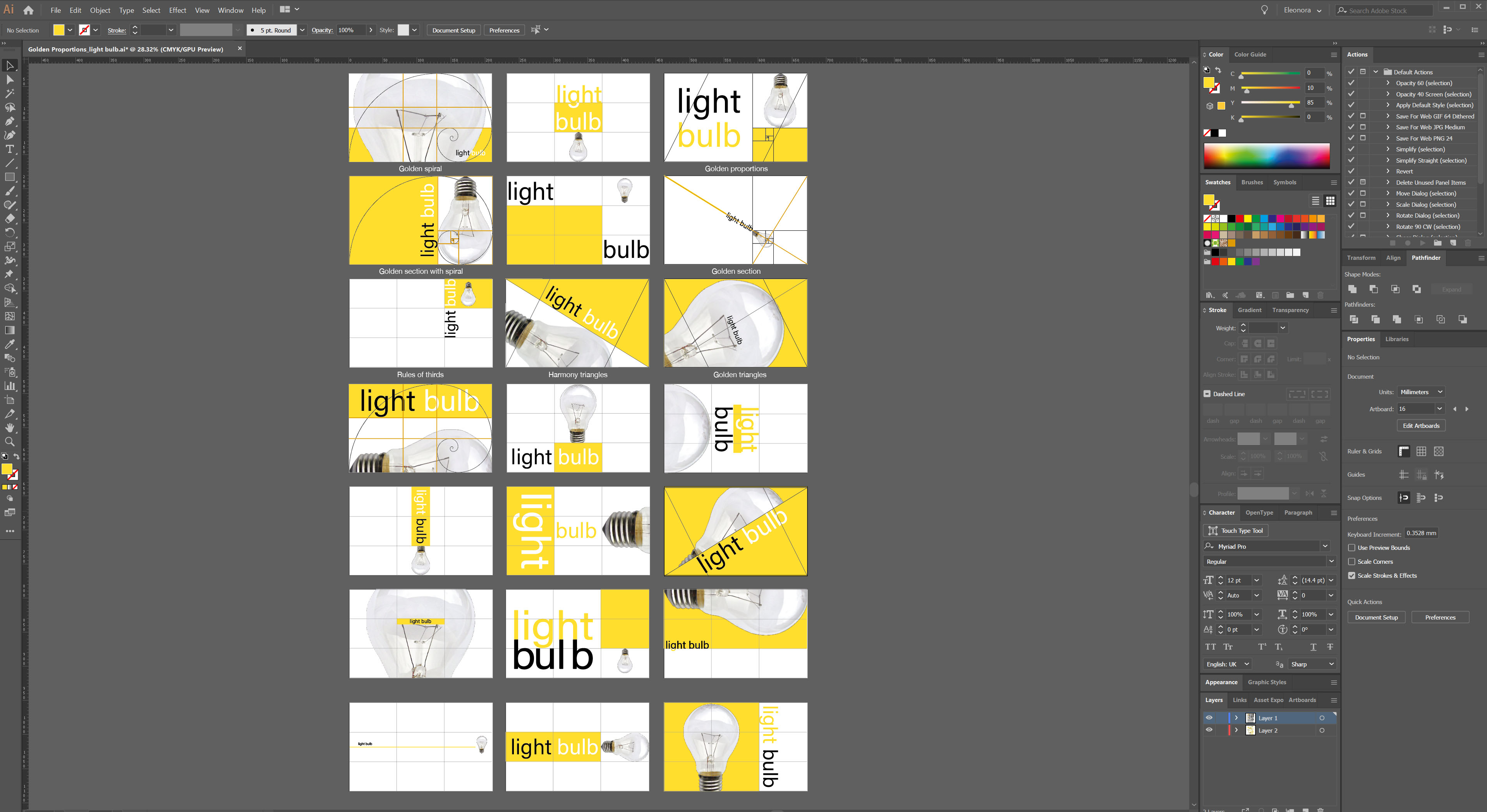Switch to the Gradient tab
This screenshot has width=1487, height=812.
coord(1249,310)
